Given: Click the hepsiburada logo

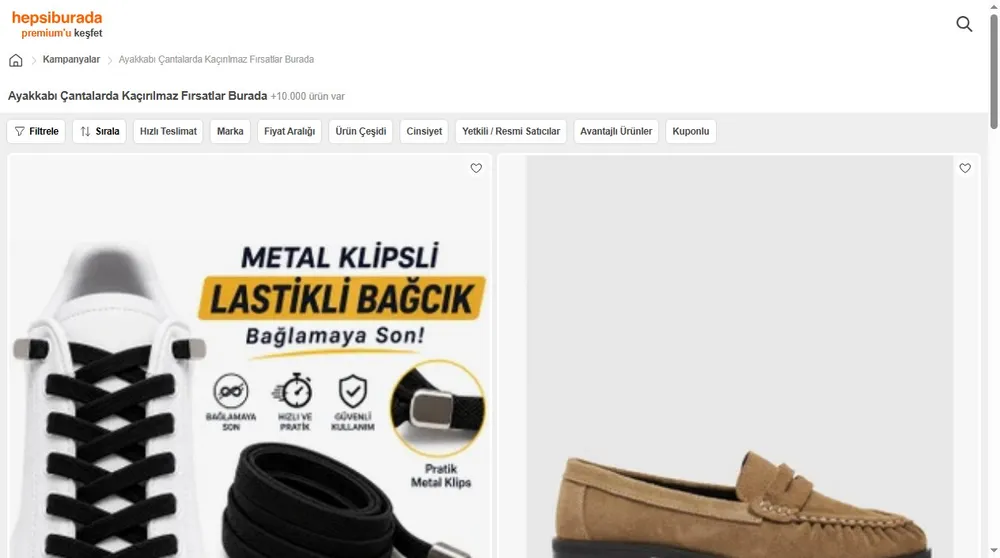Looking at the screenshot, I should click(57, 18).
